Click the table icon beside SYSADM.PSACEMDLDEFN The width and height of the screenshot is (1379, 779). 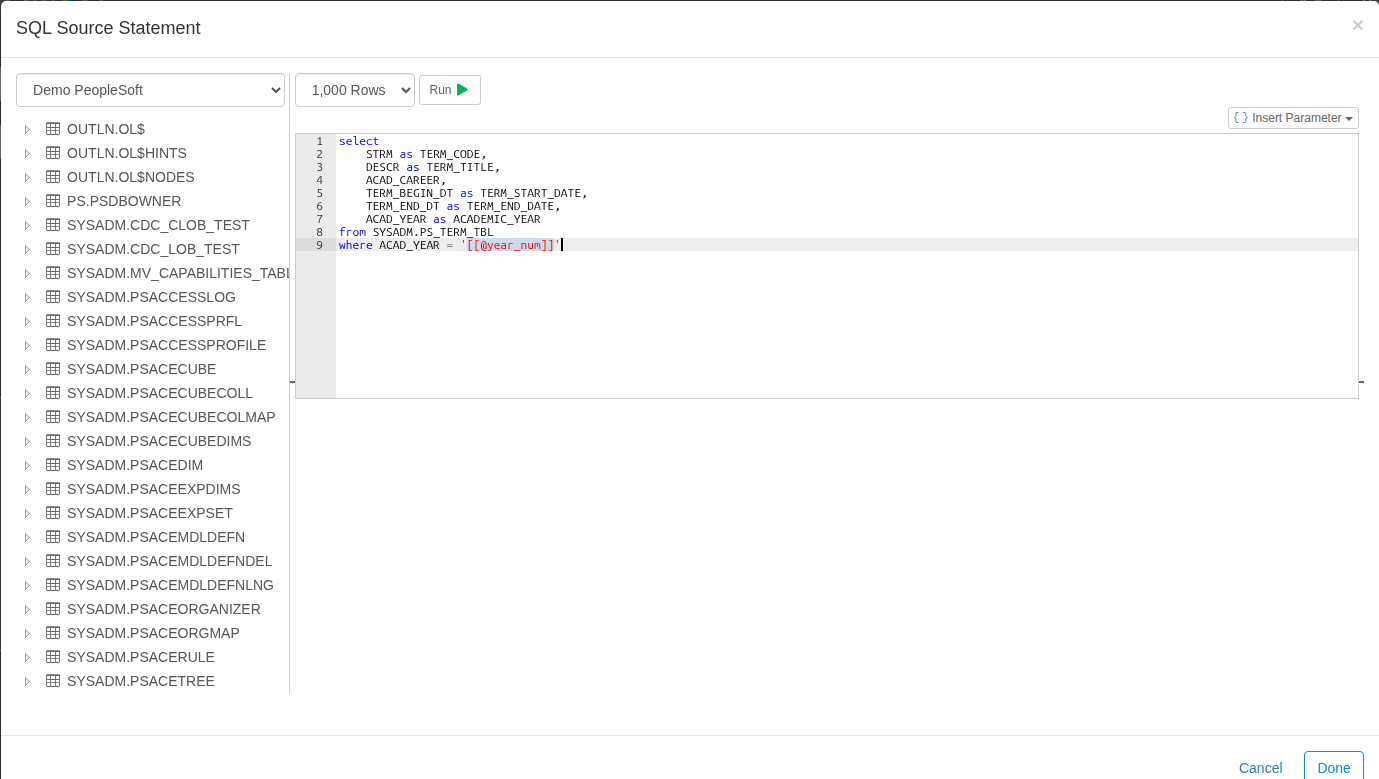click(x=53, y=537)
